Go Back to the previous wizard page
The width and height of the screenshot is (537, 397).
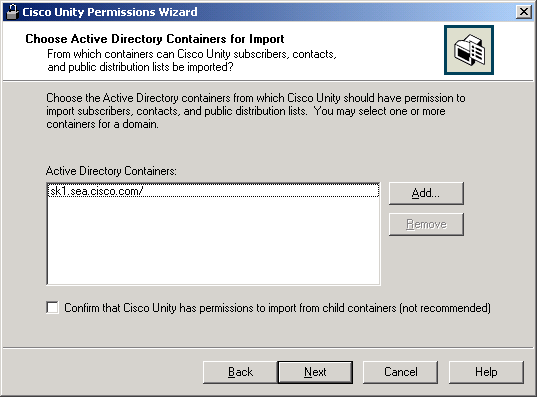[x=240, y=372]
